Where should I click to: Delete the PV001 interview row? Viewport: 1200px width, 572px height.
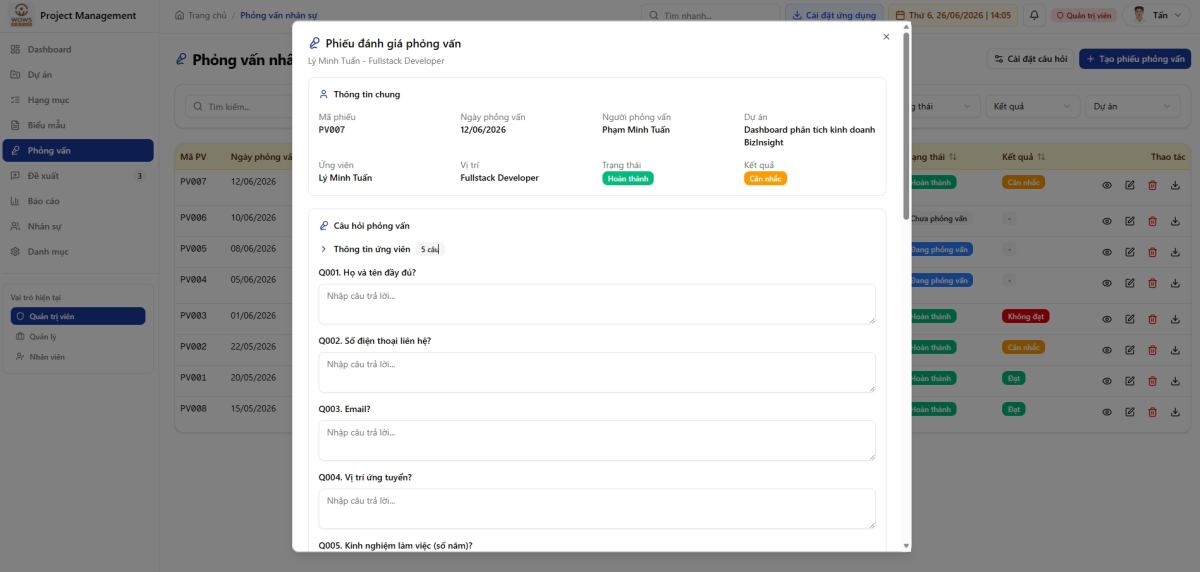click(1152, 381)
